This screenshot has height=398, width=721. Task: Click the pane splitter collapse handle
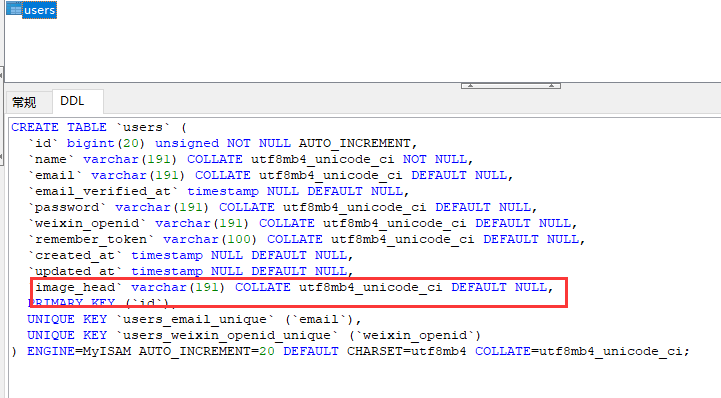pos(510,85)
